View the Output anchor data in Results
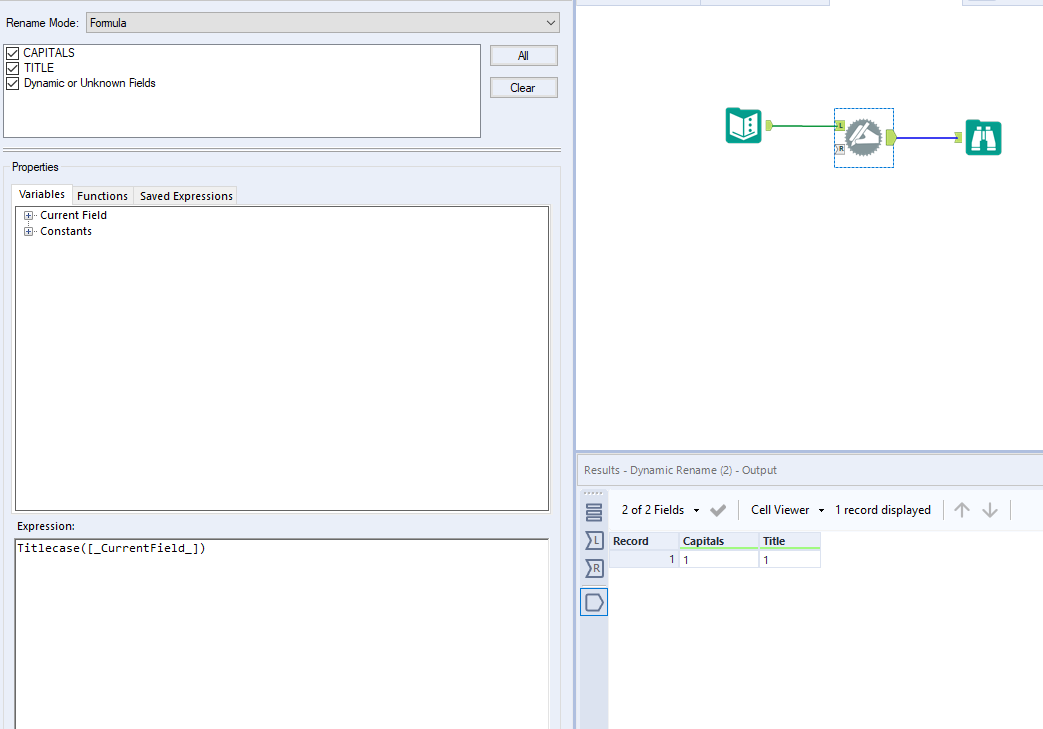Image resolution: width=1043 pixels, height=729 pixels. (593, 601)
